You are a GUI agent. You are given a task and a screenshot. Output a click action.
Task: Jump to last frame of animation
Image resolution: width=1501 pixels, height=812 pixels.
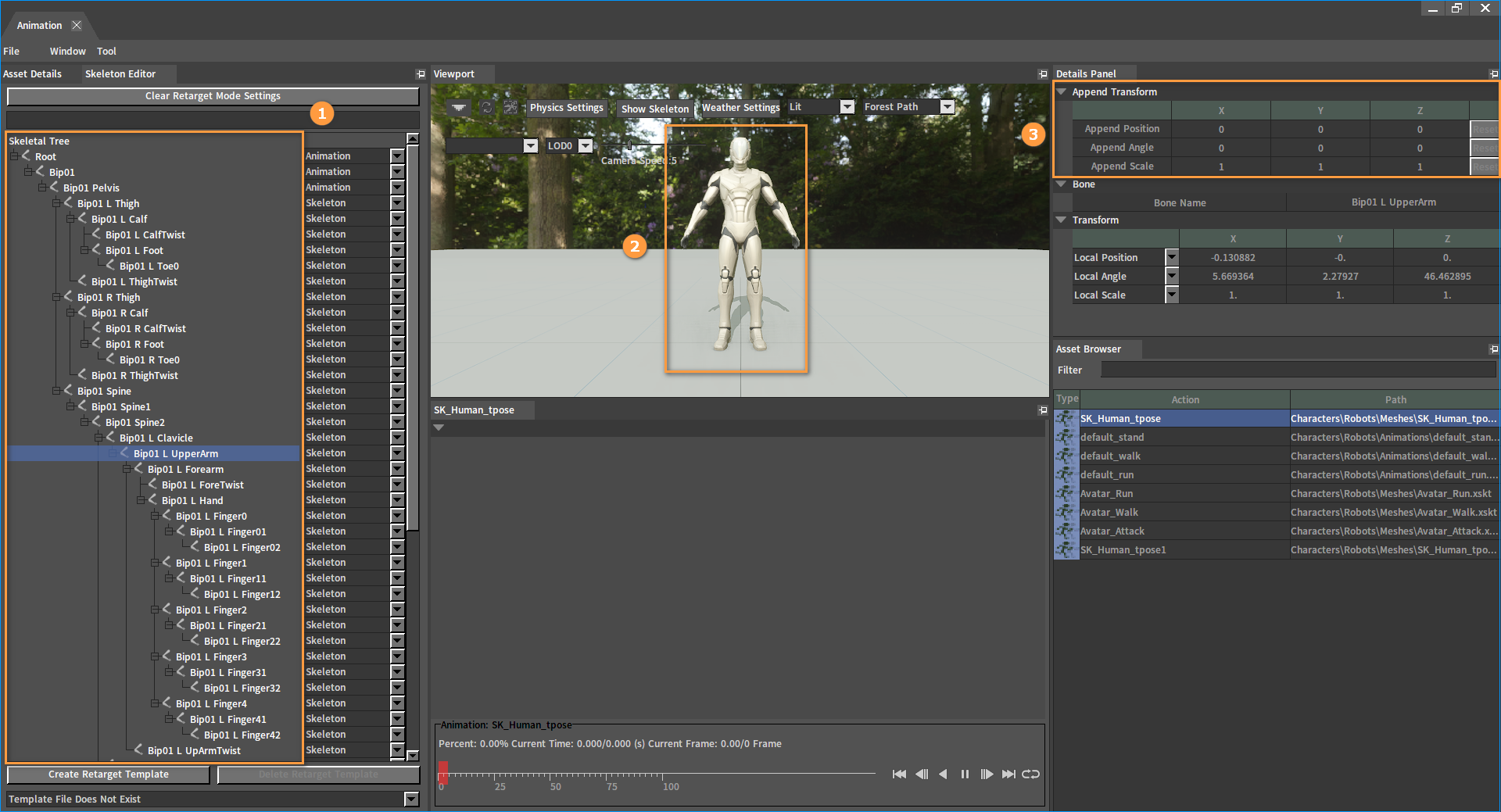[x=1008, y=774]
